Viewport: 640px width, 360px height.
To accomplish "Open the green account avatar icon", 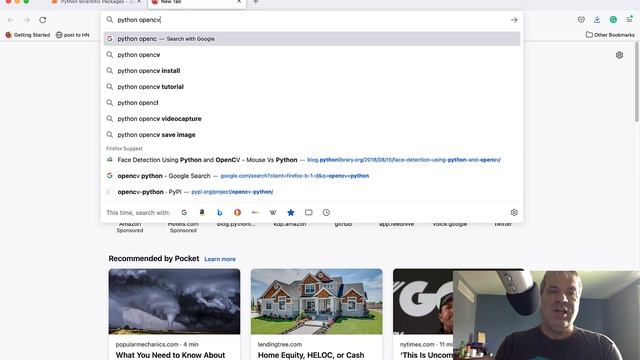I will click(613, 20).
